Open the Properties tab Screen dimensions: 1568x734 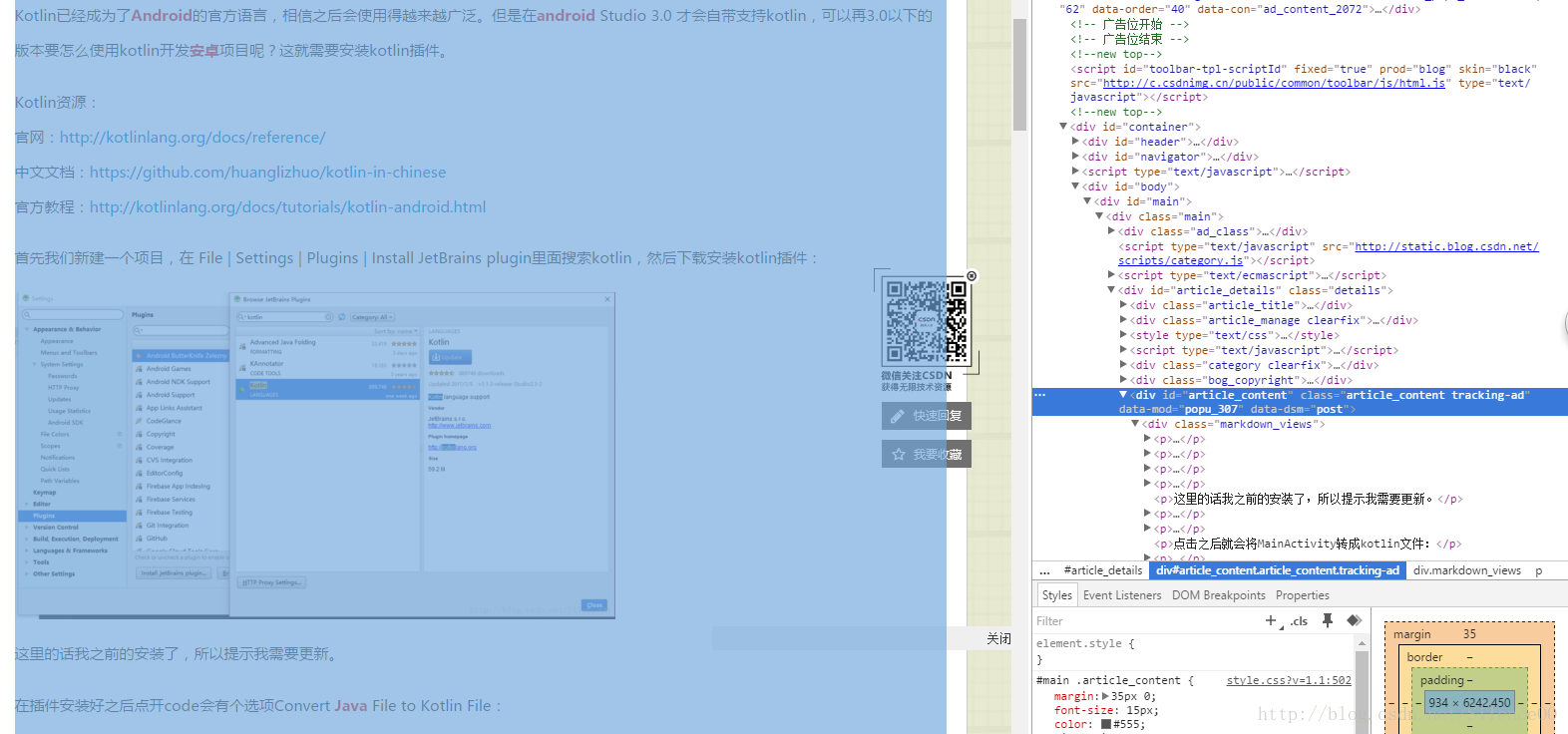point(1302,595)
